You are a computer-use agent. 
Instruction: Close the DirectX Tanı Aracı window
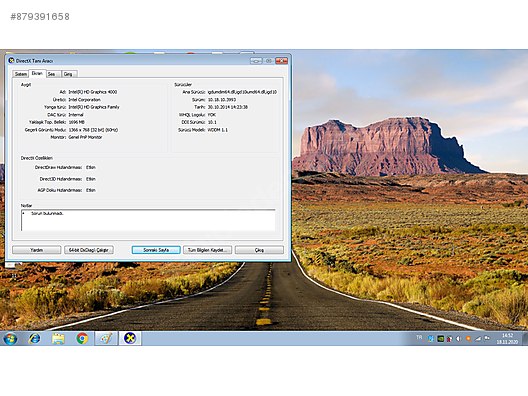click(x=282, y=61)
